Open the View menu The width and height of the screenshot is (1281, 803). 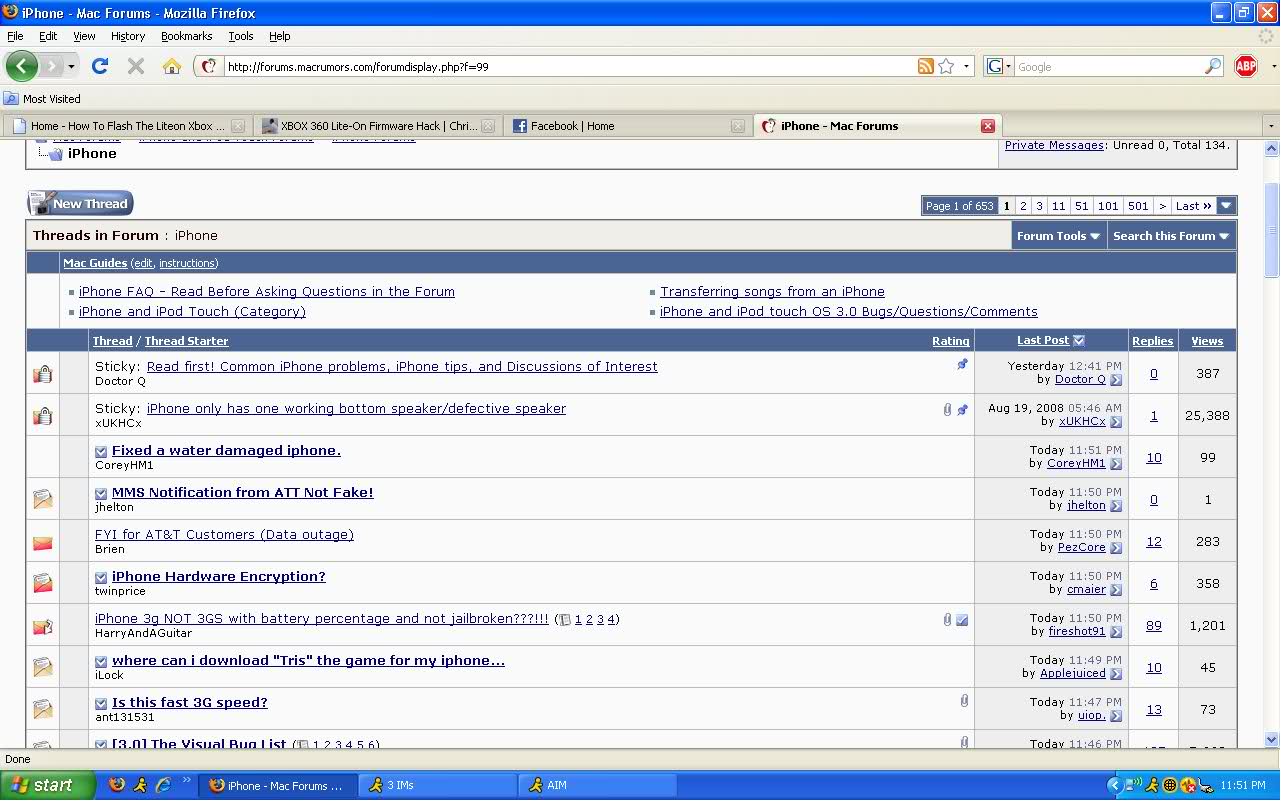point(84,36)
